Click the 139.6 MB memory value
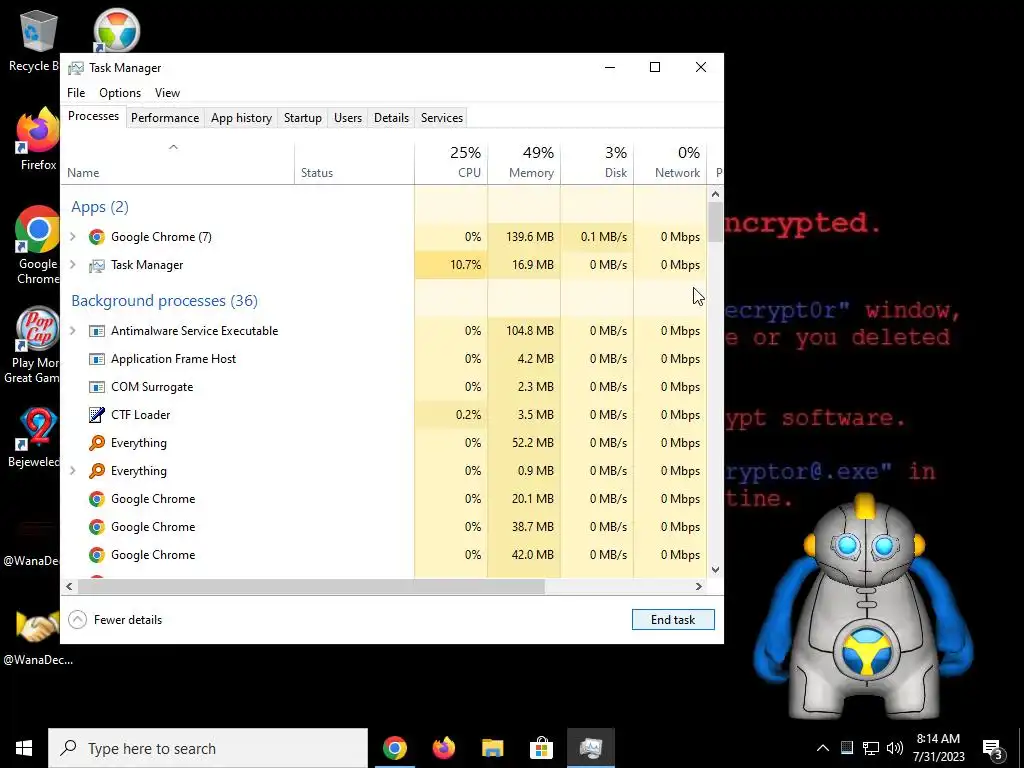1024x768 pixels. tap(530, 237)
